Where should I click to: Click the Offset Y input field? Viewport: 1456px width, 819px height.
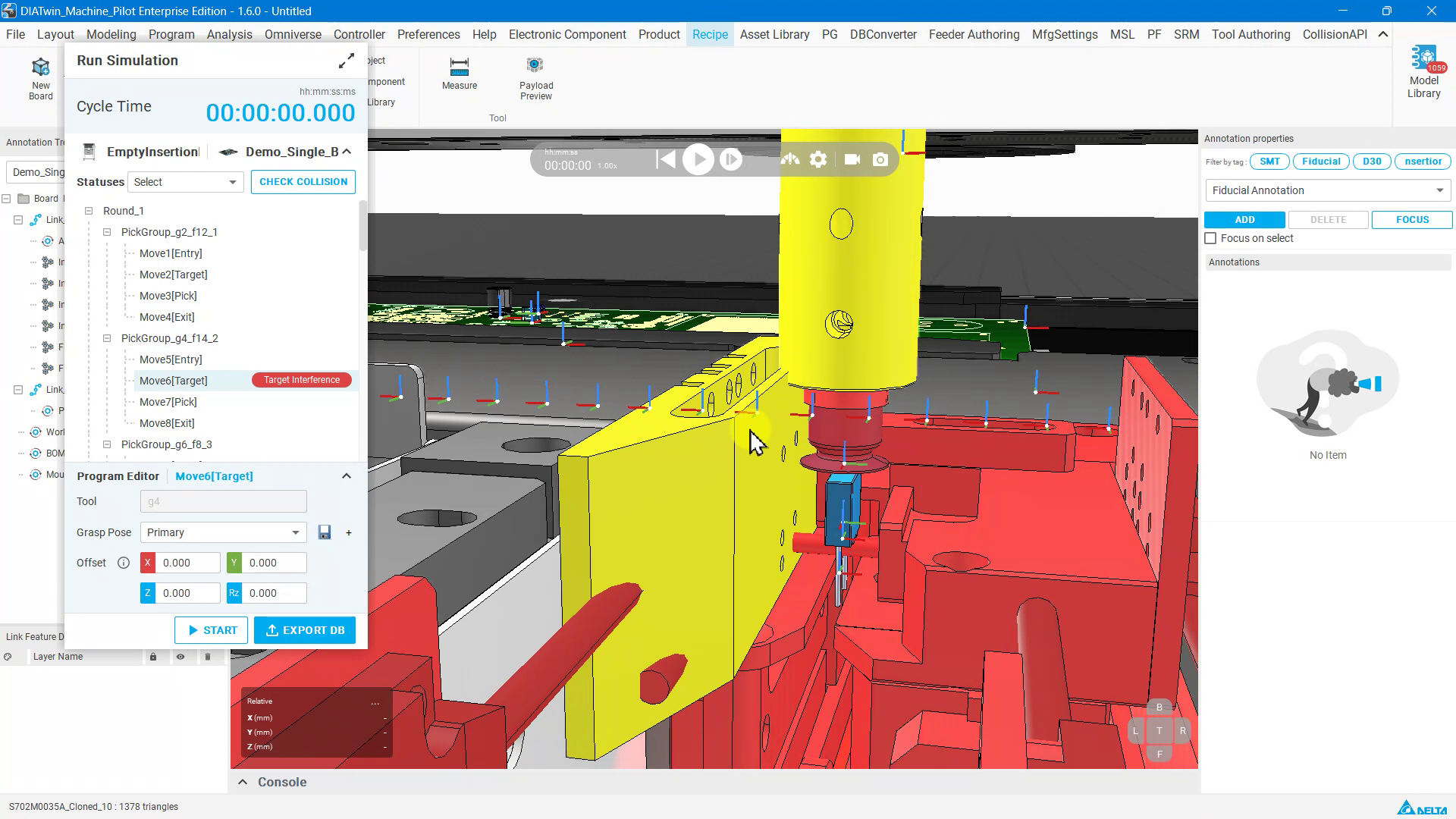click(x=275, y=563)
